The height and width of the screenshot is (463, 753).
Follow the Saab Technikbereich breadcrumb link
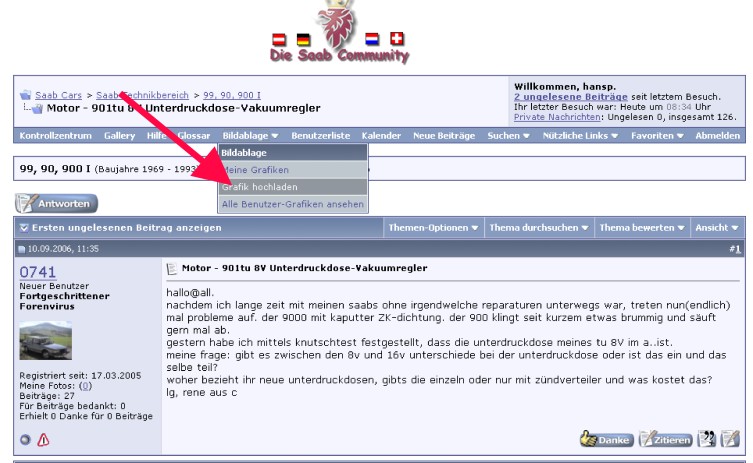pyautogui.click(x=142, y=95)
